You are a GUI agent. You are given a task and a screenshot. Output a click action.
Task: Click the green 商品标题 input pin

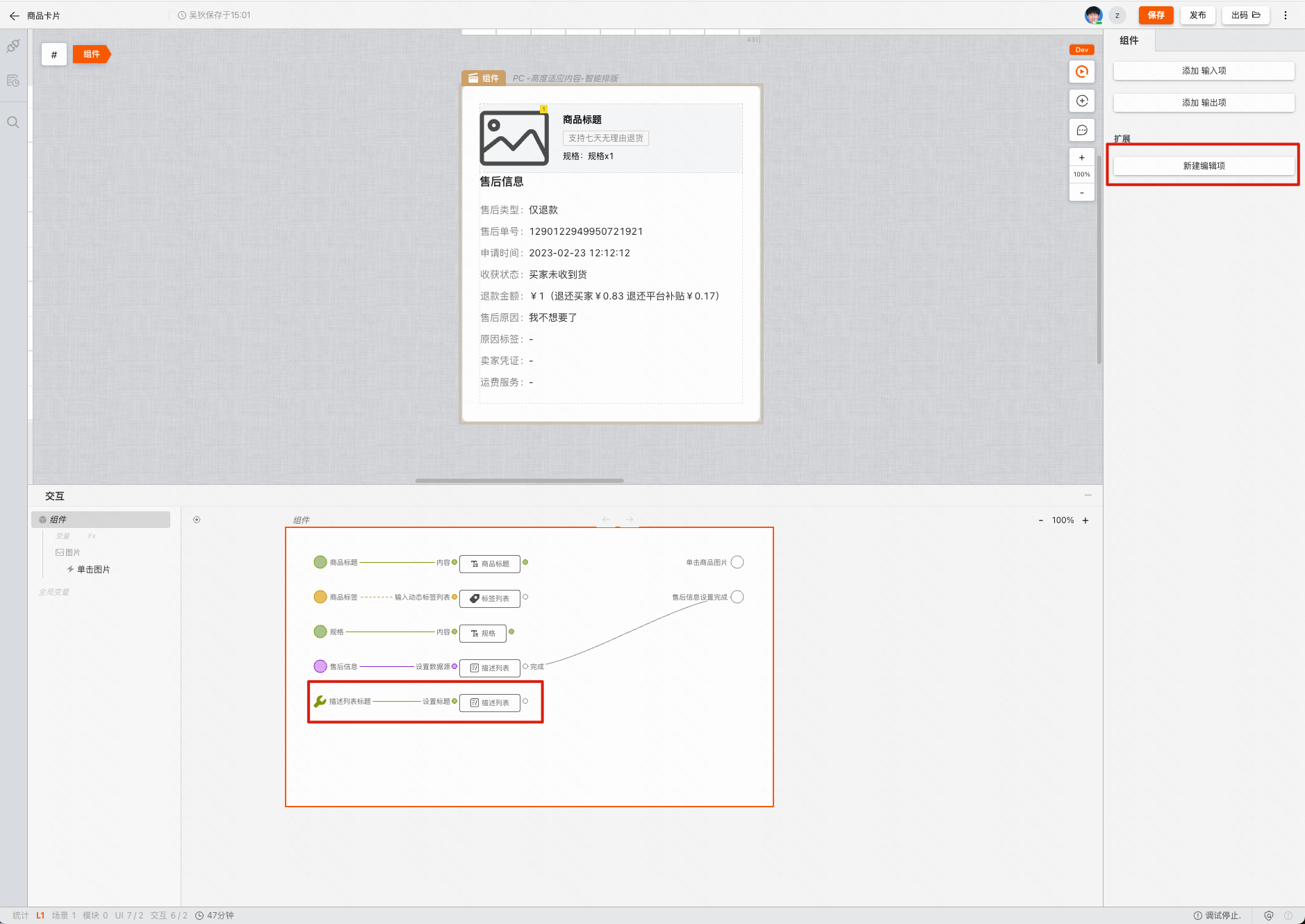320,562
